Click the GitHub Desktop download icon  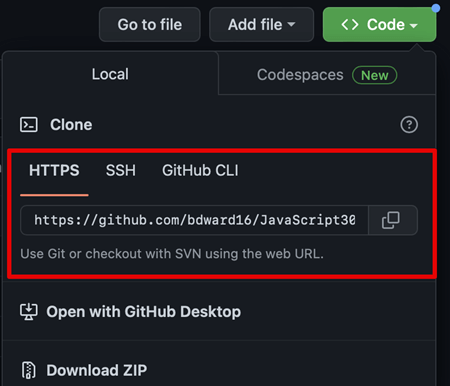point(29,312)
